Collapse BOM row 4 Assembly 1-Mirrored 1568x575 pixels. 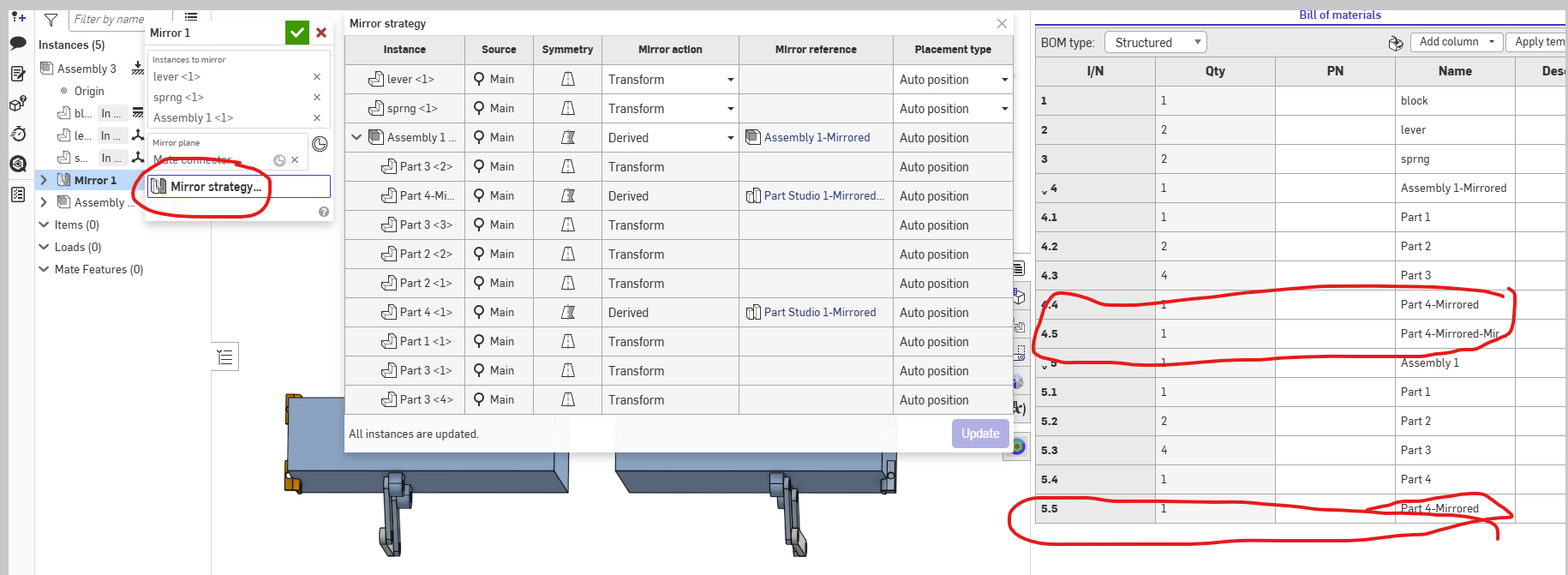coord(1044,190)
